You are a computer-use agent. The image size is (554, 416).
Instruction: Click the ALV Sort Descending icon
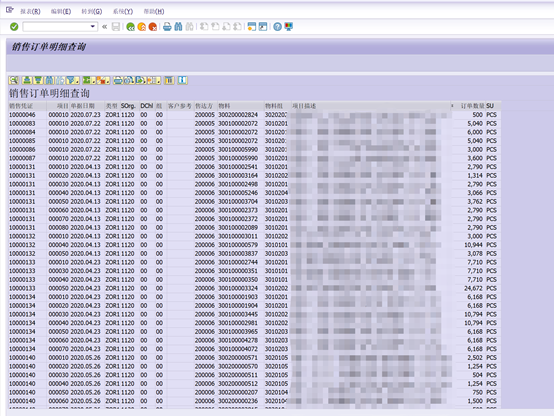point(38,81)
